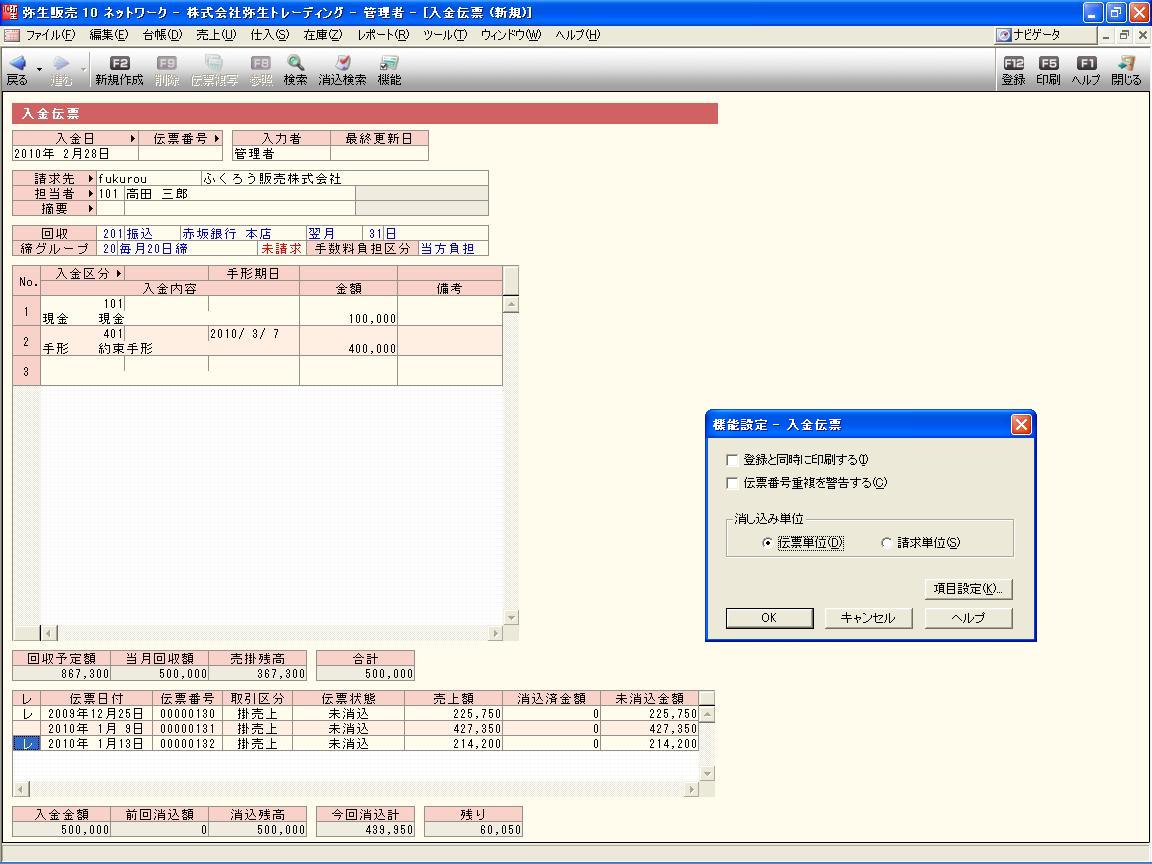The width and height of the screenshot is (1152, 864).
Task: Open the ナビゲータ navigator icon
Action: [x=1004, y=35]
